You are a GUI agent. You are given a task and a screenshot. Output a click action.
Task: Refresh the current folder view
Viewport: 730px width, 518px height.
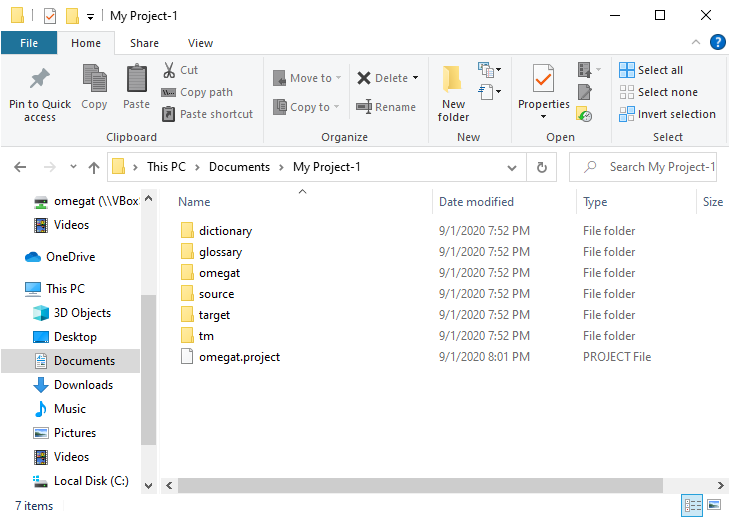point(541,167)
